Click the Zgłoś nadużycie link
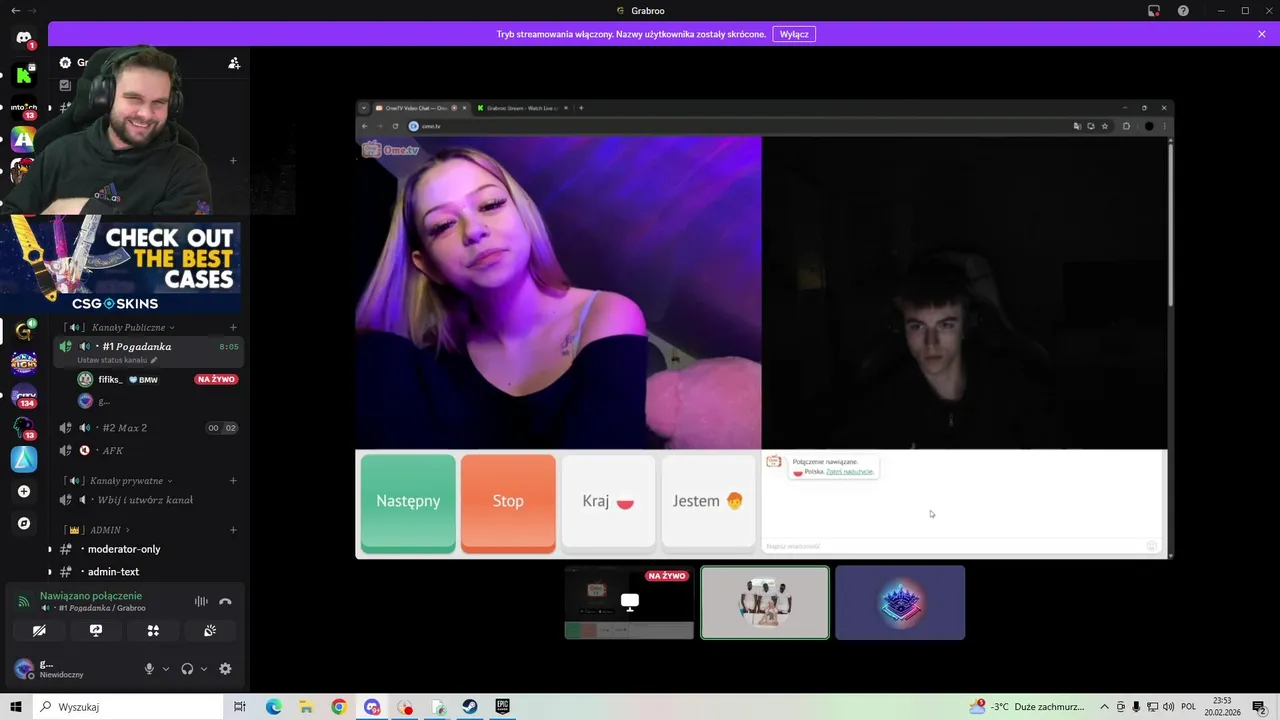1280x720 pixels. click(x=850, y=471)
